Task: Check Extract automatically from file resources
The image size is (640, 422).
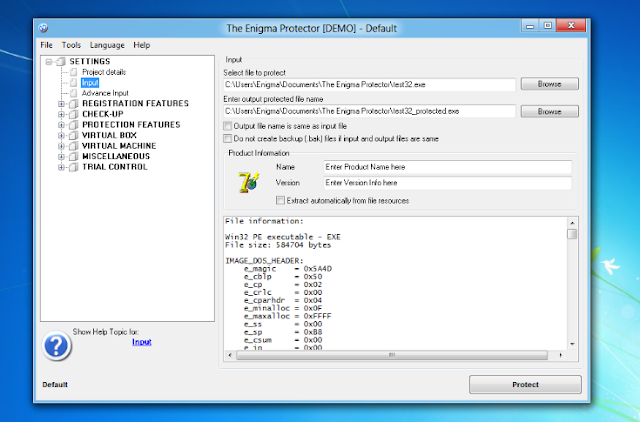Action: click(280, 200)
